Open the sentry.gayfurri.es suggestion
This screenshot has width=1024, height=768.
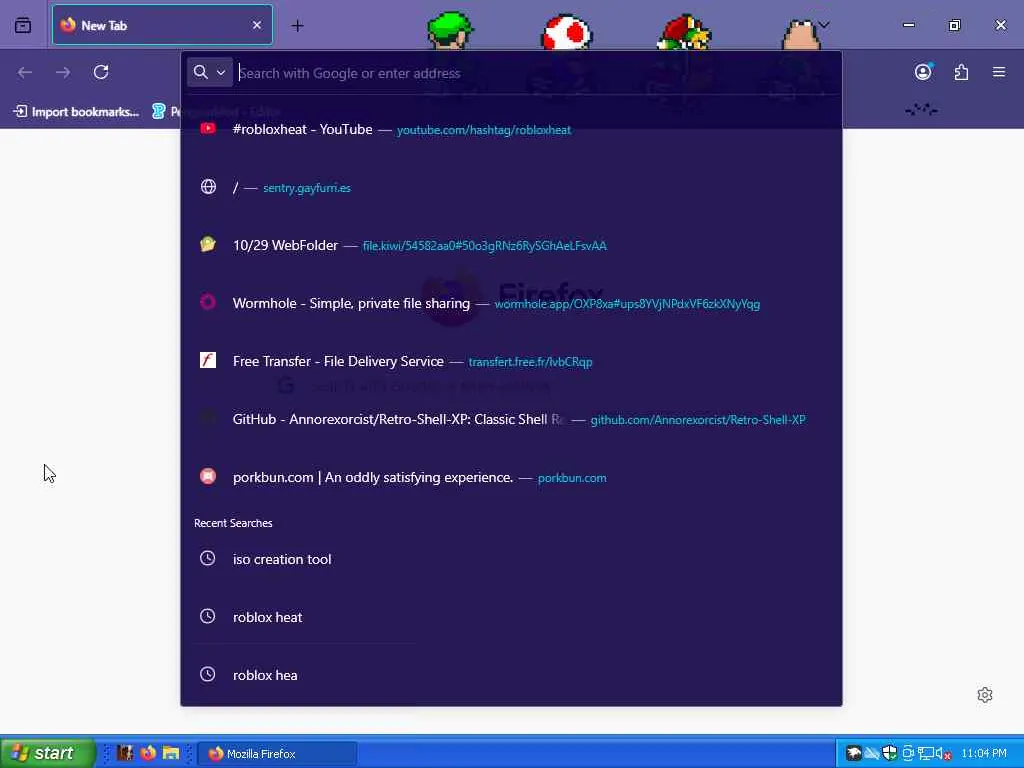coord(511,187)
